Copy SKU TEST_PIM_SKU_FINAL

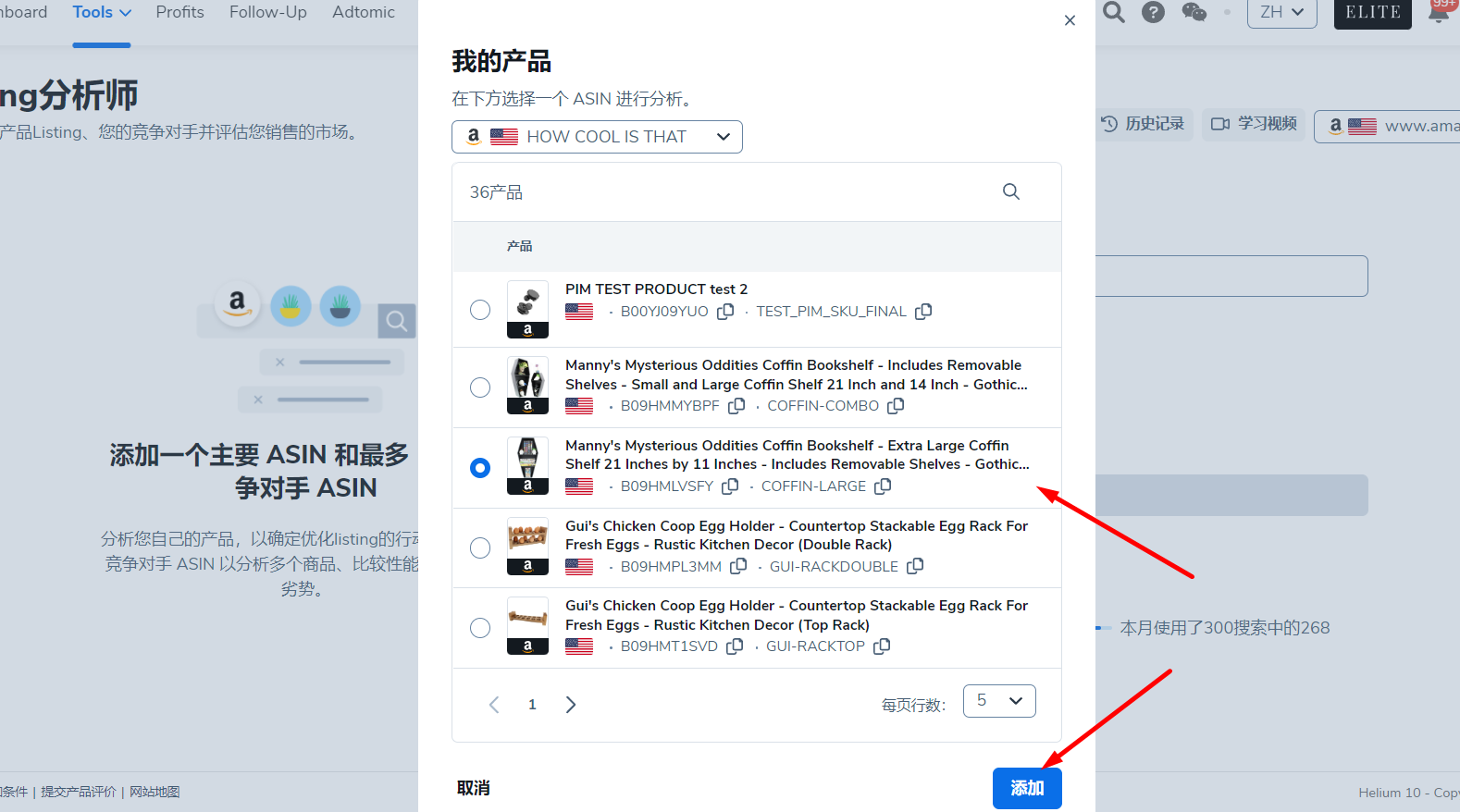(922, 312)
